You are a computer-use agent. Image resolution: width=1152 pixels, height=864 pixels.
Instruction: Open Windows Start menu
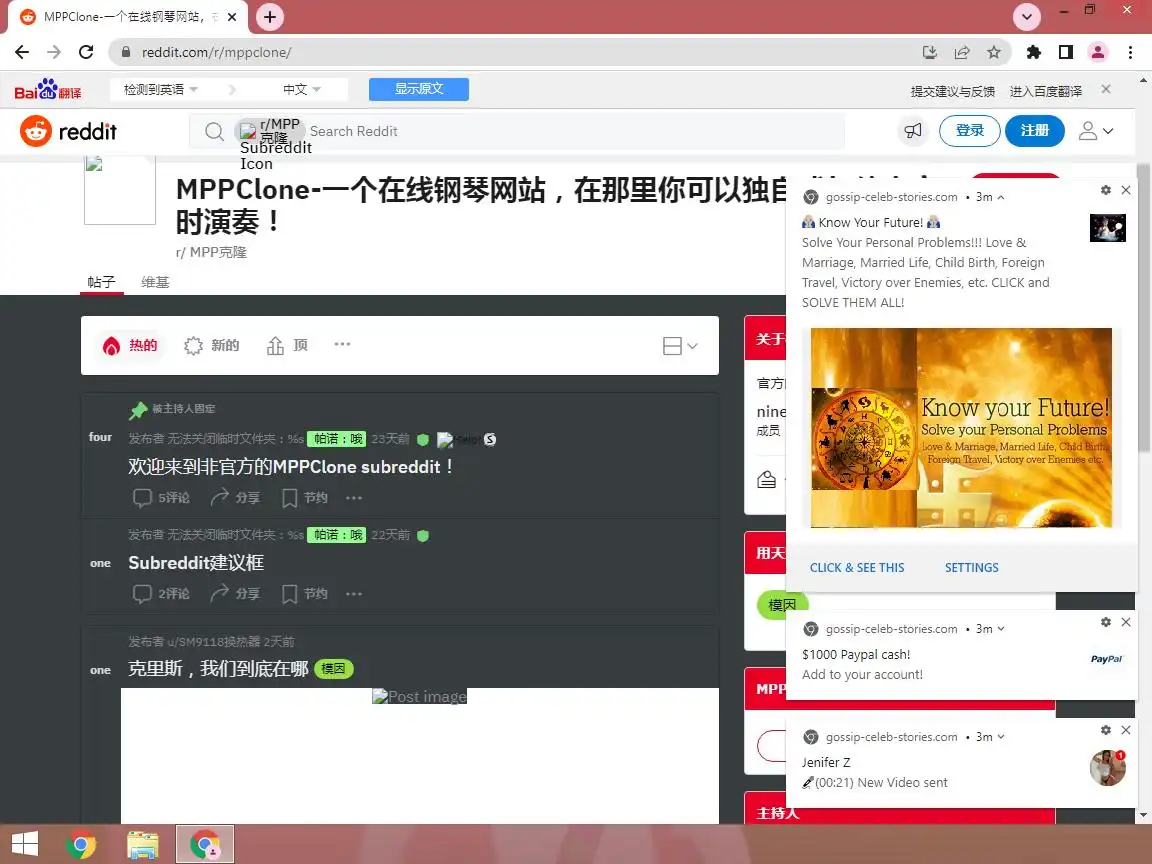(24, 843)
